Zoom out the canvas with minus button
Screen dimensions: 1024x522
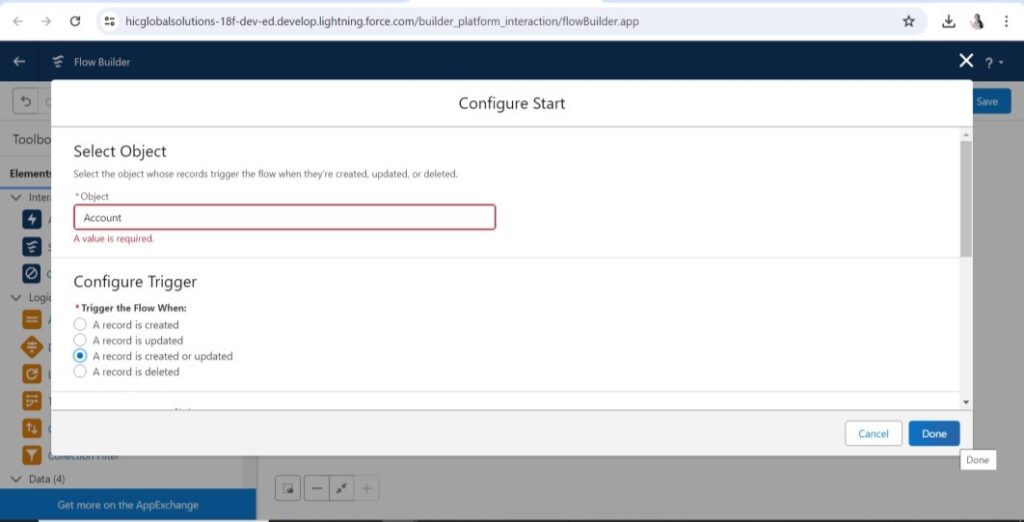[317, 488]
